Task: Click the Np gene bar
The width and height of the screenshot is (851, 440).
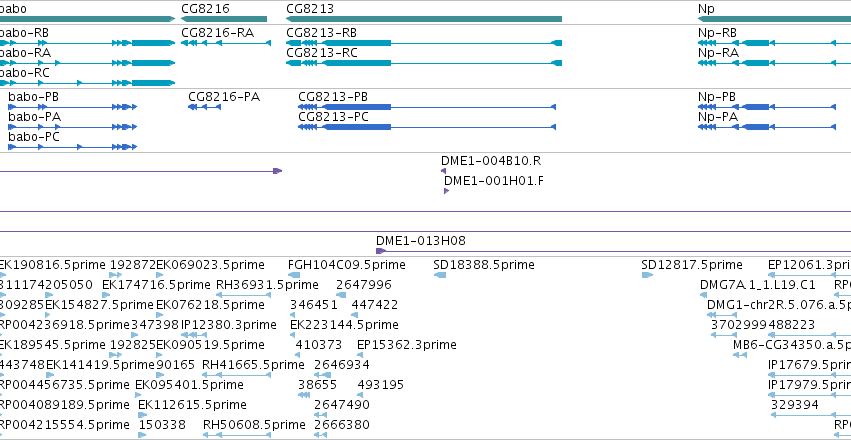Action: [774, 19]
